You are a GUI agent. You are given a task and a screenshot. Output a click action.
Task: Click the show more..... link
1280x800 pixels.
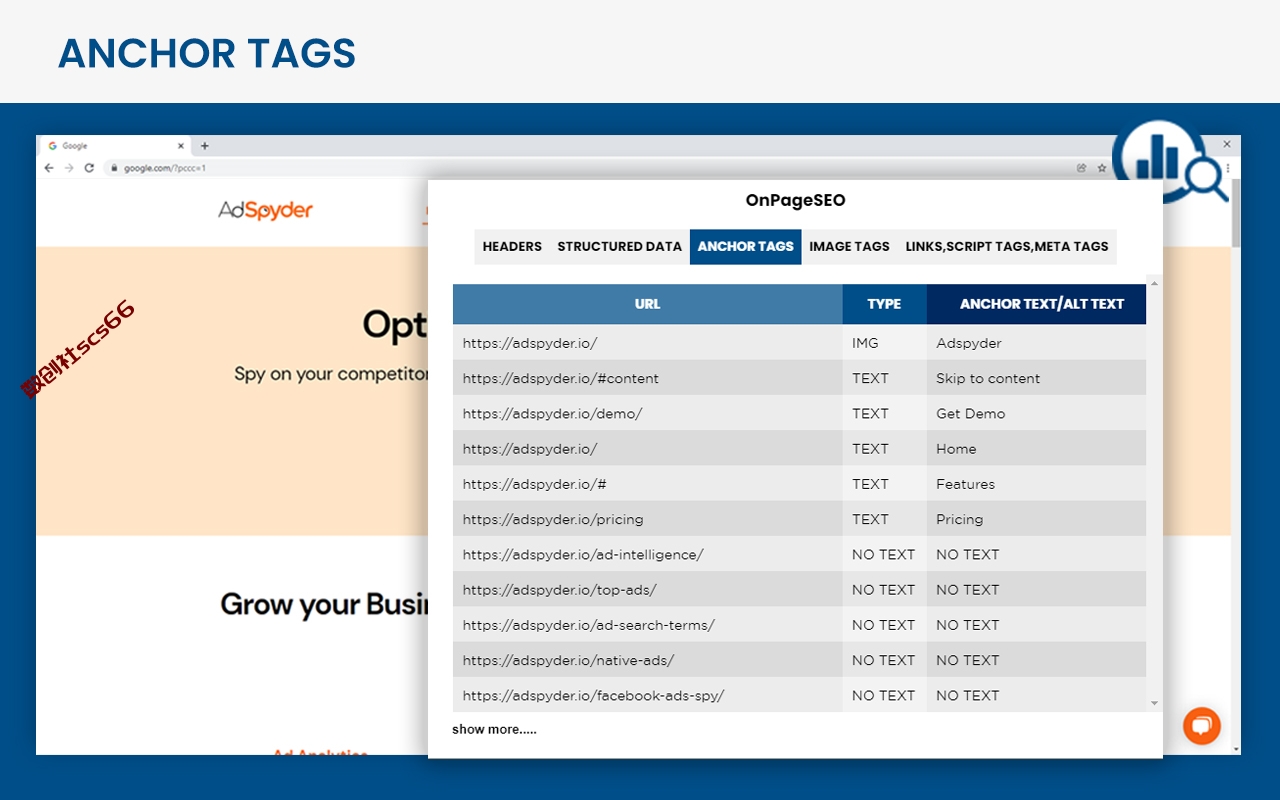[x=494, y=730]
